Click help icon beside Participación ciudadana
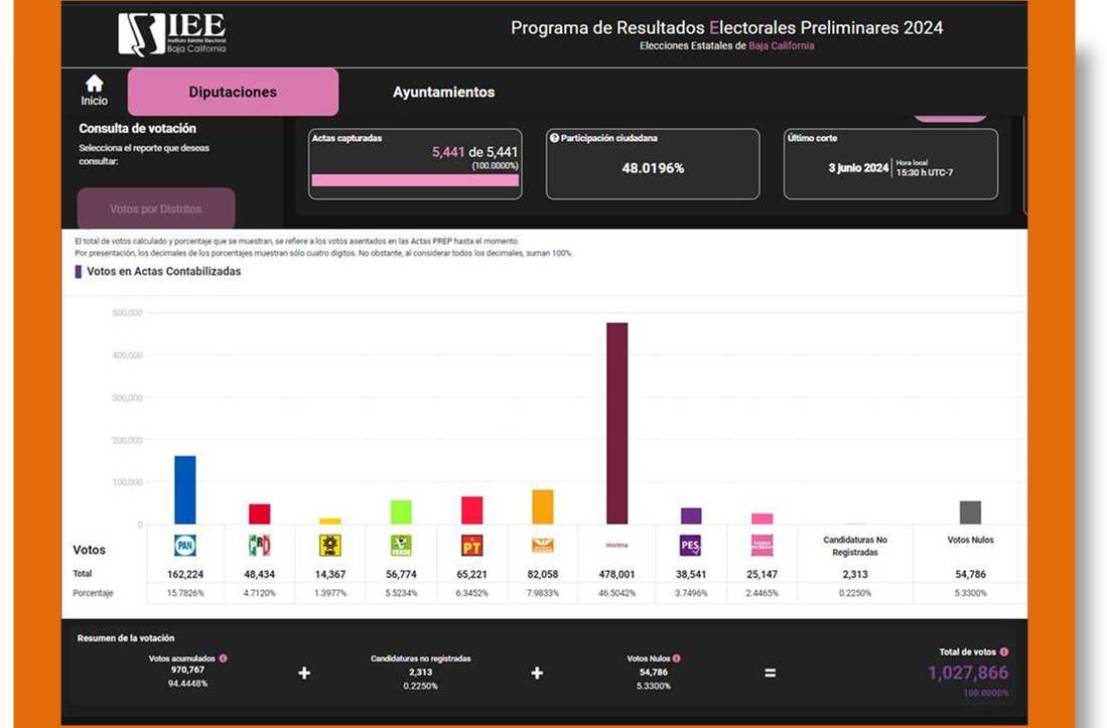Screen dimensions: 1107x728 (554, 138)
